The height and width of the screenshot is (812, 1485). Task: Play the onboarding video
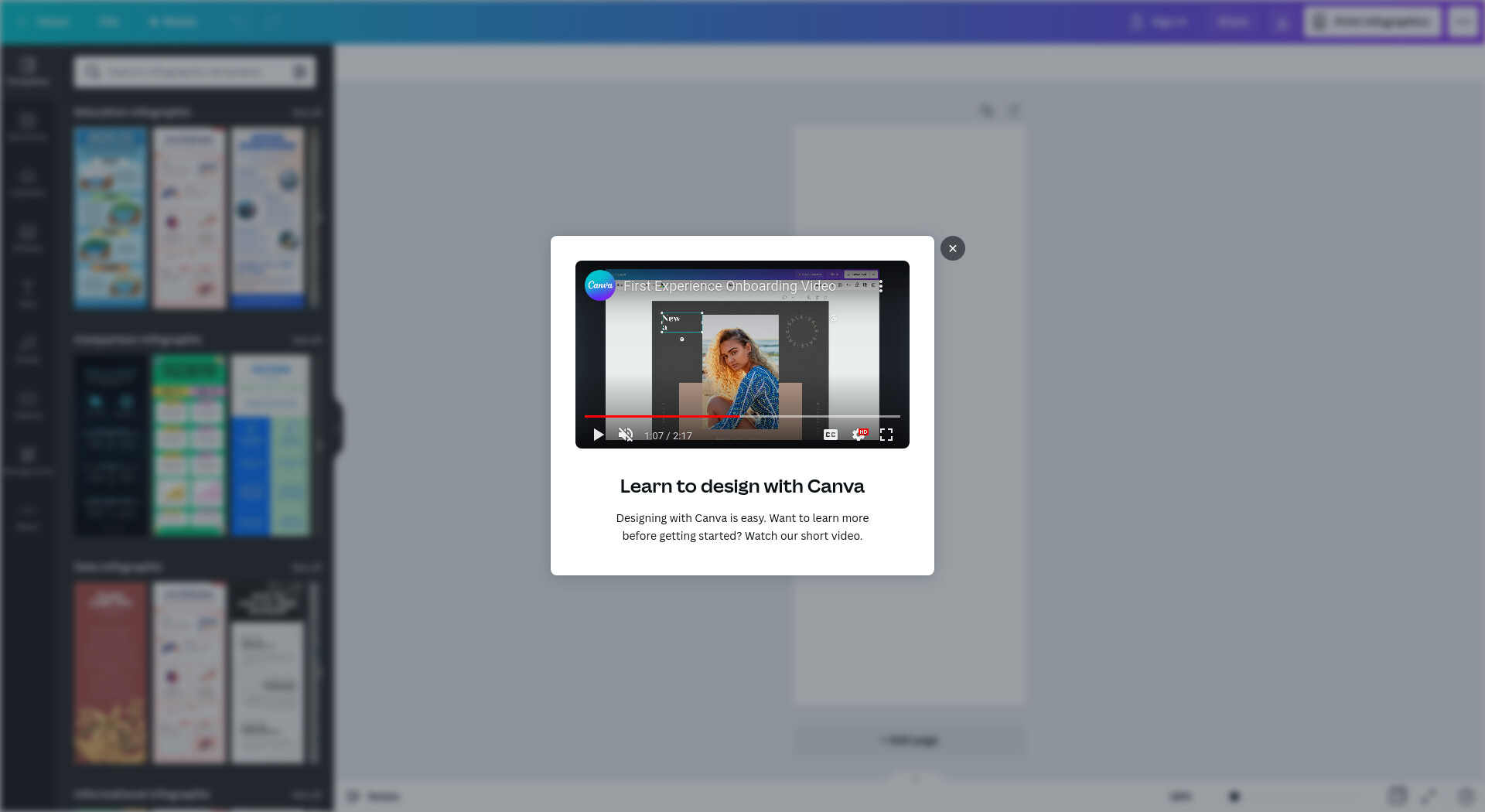coord(598,435)
